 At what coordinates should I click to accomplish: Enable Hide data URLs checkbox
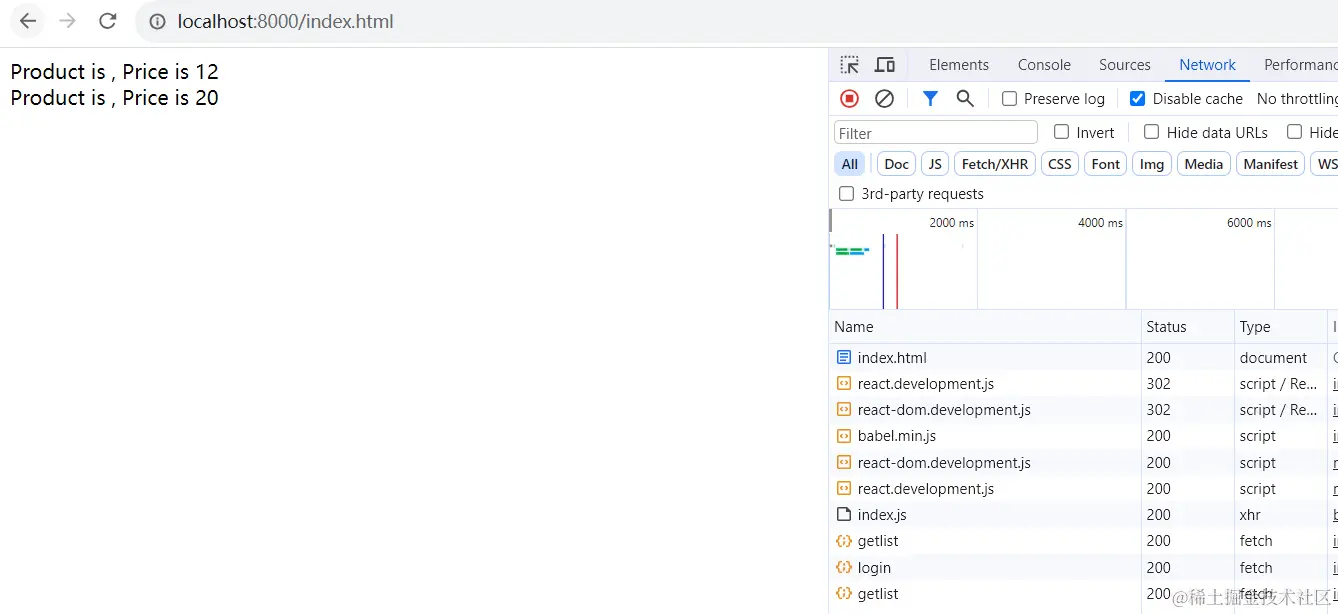click(1151, 132)
